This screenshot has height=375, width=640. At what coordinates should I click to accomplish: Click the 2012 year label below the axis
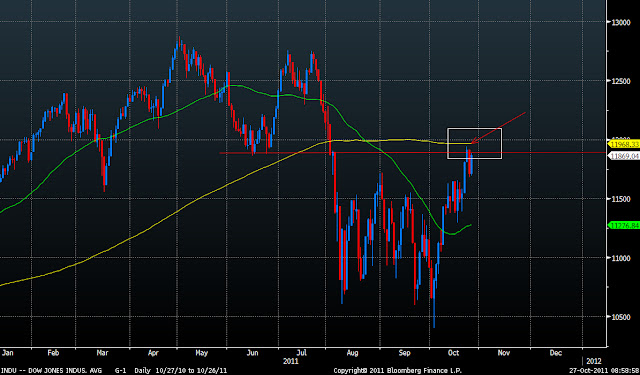click(594, 361)
